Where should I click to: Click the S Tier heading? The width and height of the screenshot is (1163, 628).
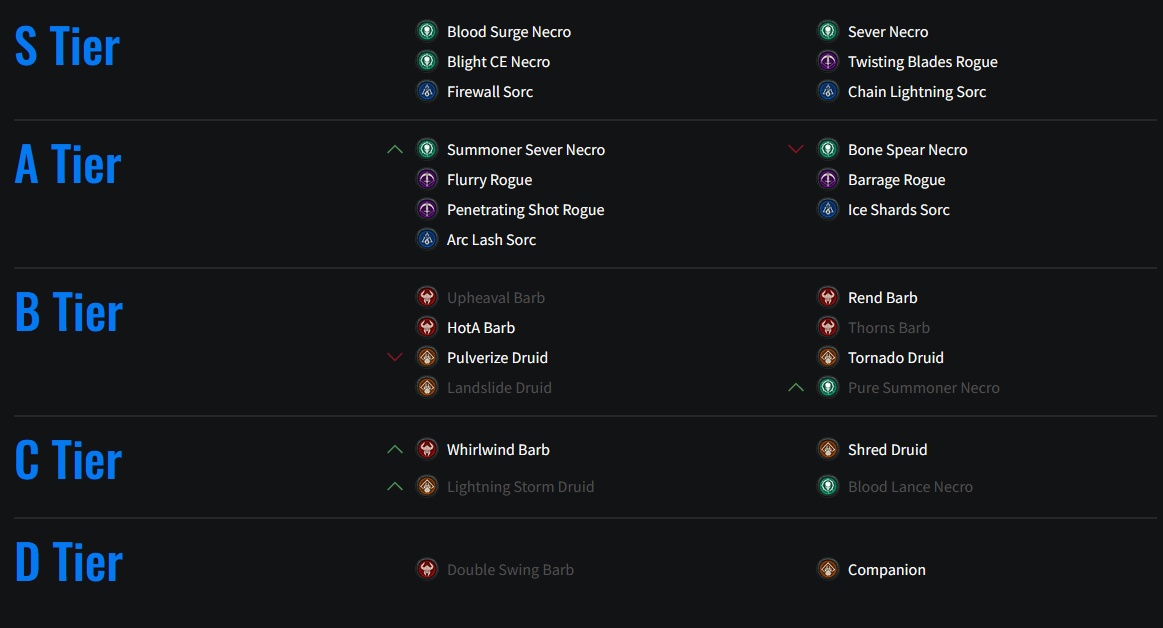[x=67, y=47]
